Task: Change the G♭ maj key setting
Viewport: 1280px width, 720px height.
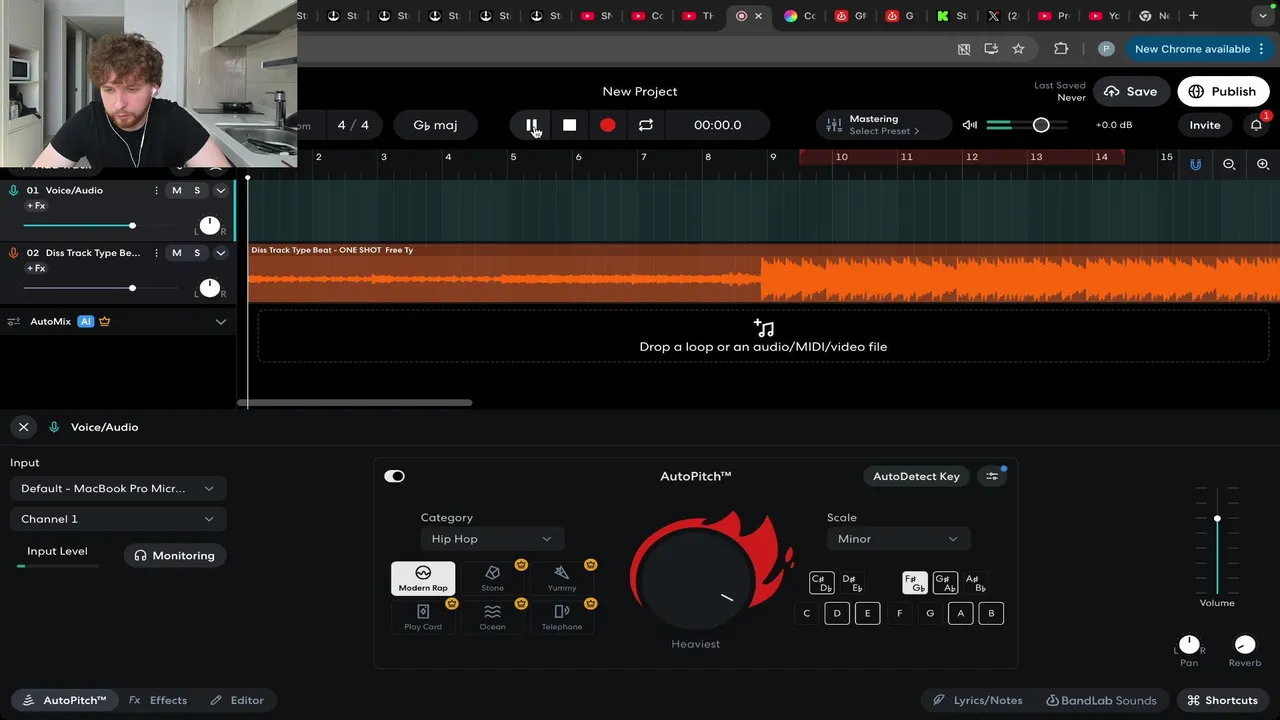Action: tap(435, 125)
